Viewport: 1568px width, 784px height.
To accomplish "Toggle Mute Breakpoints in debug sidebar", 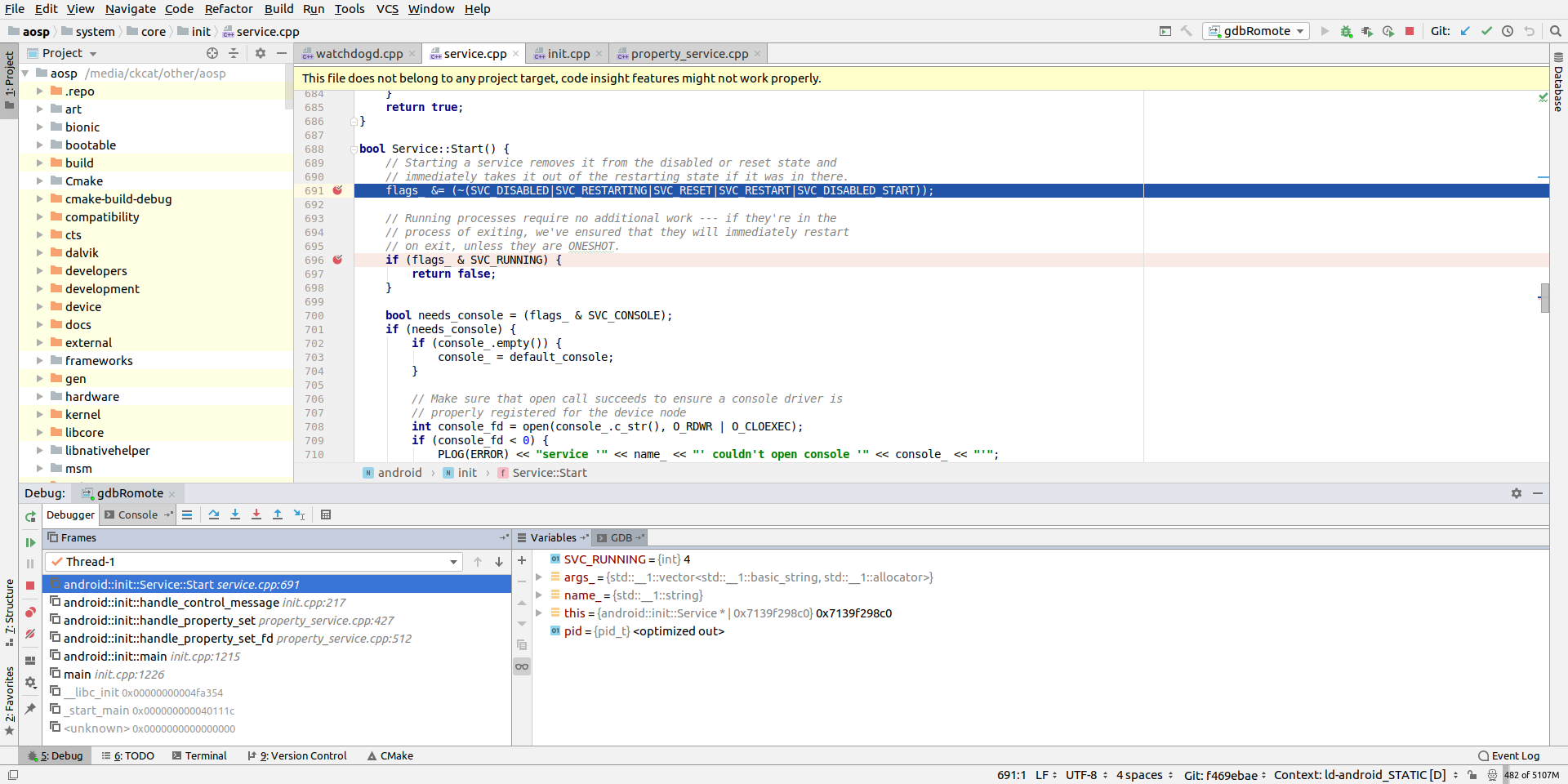I will click(x=30, y=634).
